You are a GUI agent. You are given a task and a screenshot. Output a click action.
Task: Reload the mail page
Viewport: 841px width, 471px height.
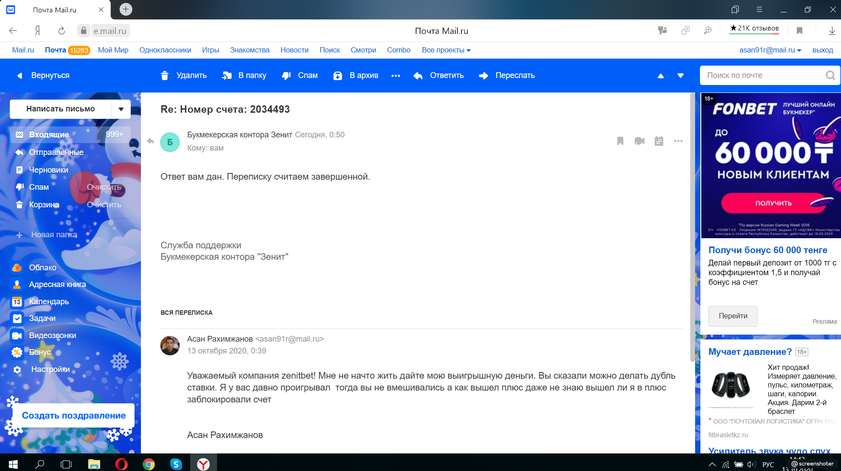click(x=62, y=31)
